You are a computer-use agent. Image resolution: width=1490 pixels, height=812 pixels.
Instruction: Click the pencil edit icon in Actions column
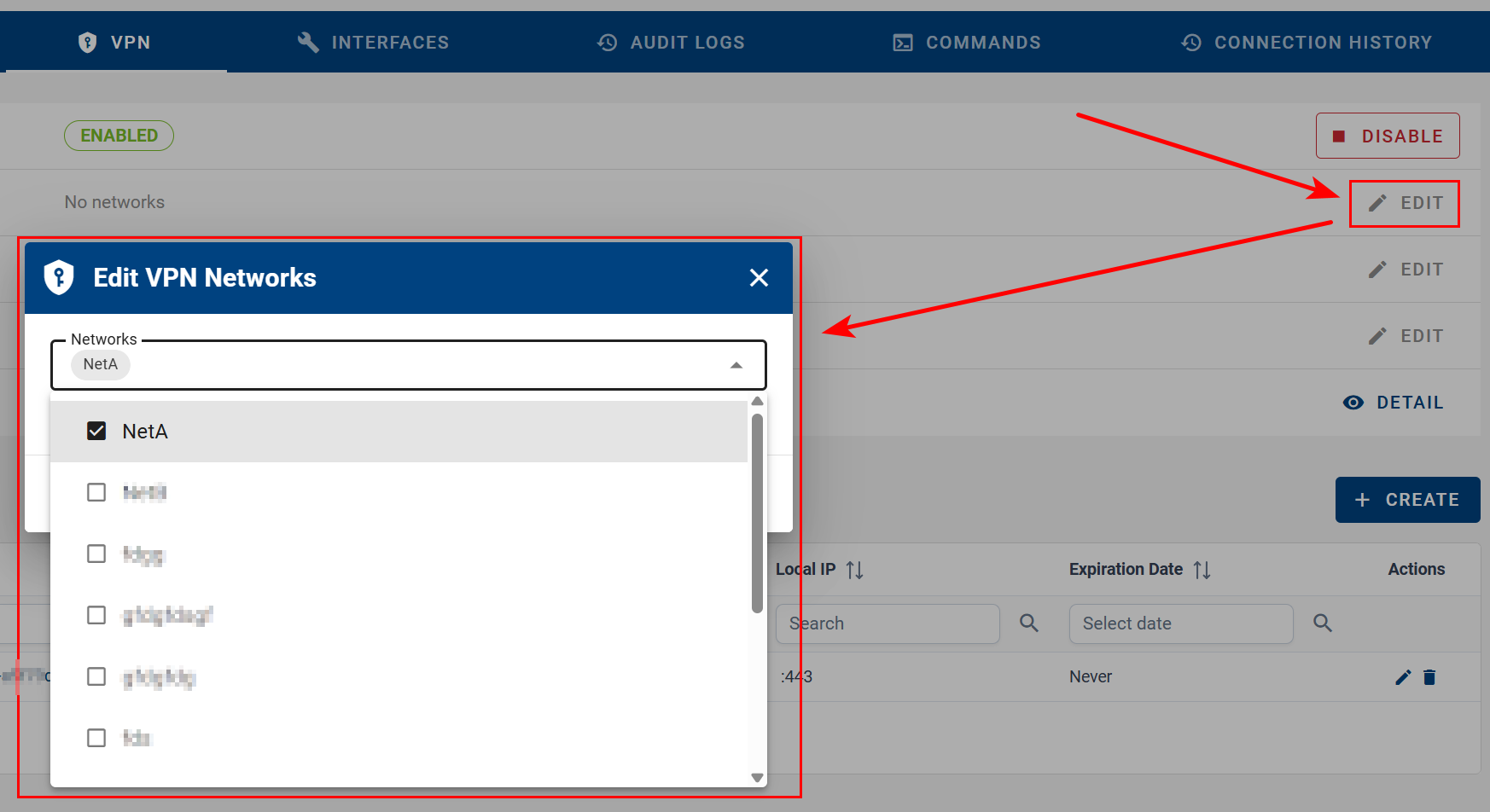coord(1402,677)
